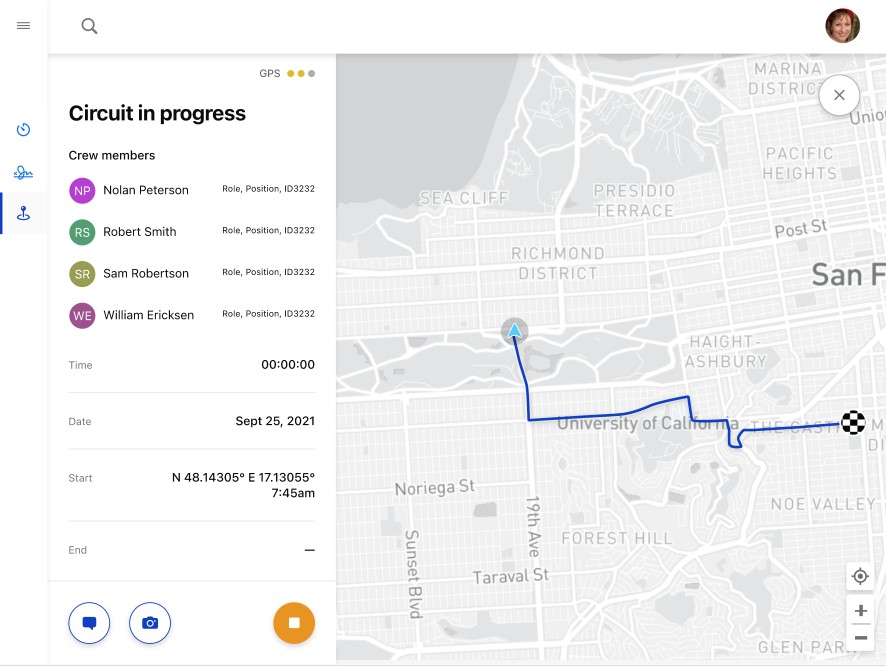886x667 pixels.
Task: Zoom in on the map
Action: coord(861,610)
